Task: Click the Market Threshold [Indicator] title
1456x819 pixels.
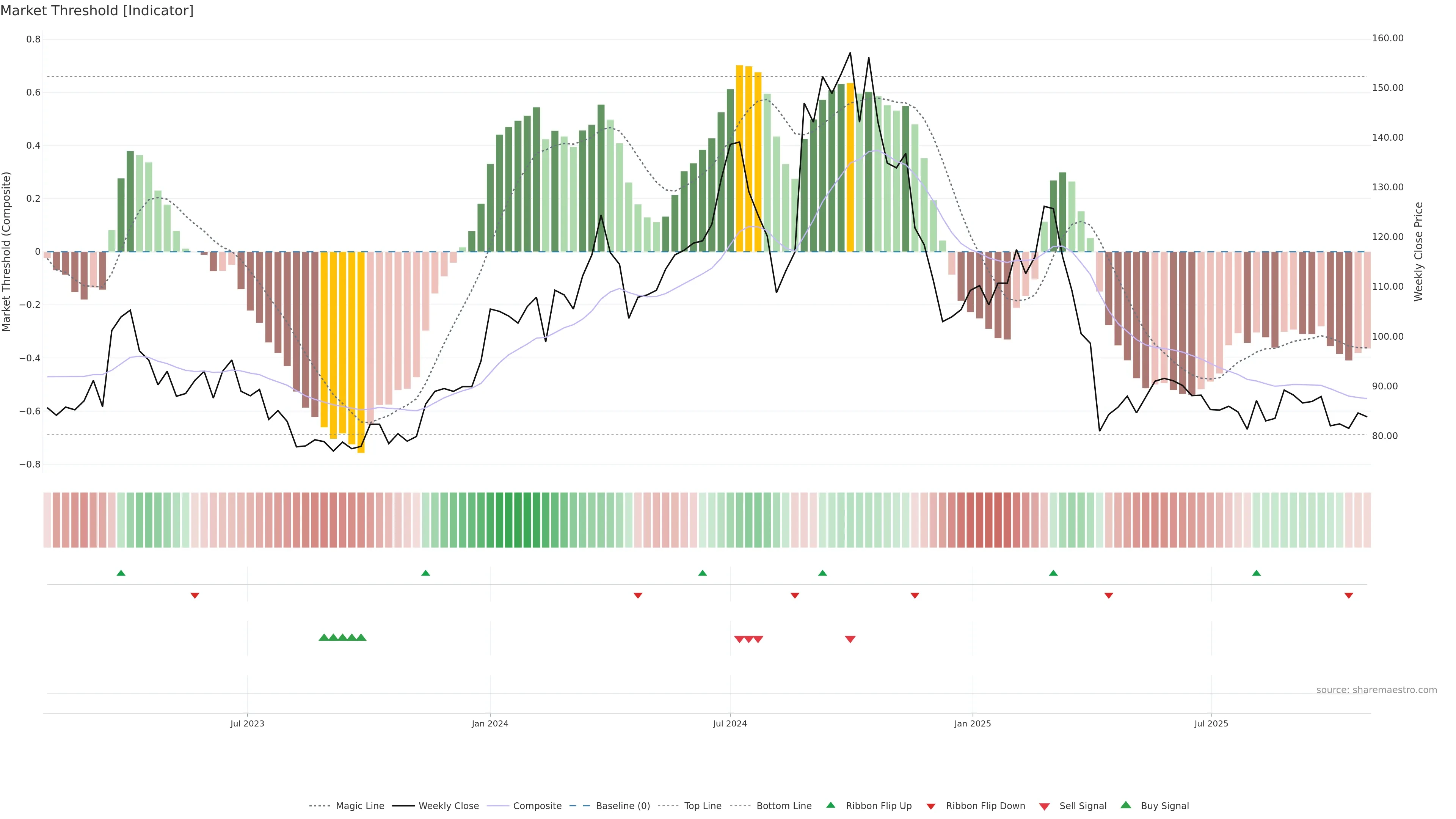Action: coord(97,11)
